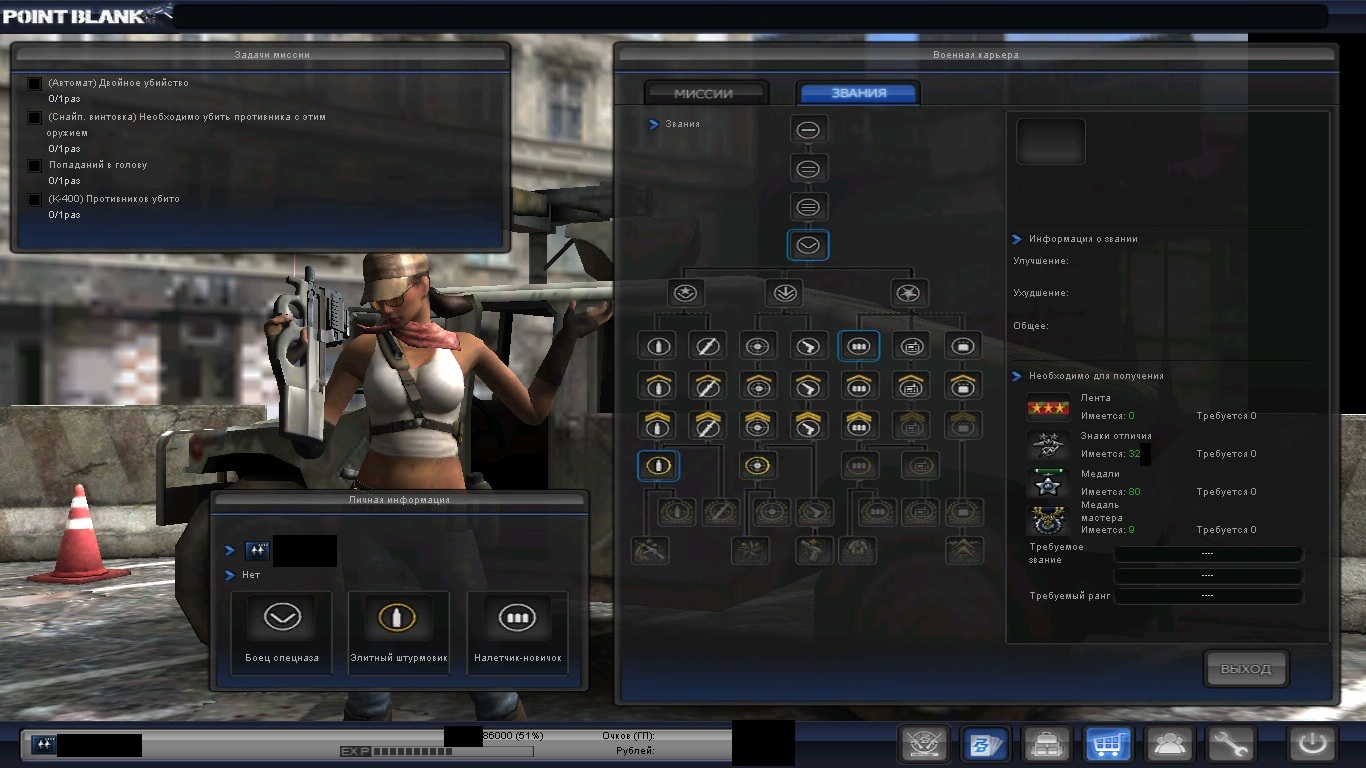1366x768 pixels.
Task: Select the bullet rank icon without chevrons
Action: [658, 346]
